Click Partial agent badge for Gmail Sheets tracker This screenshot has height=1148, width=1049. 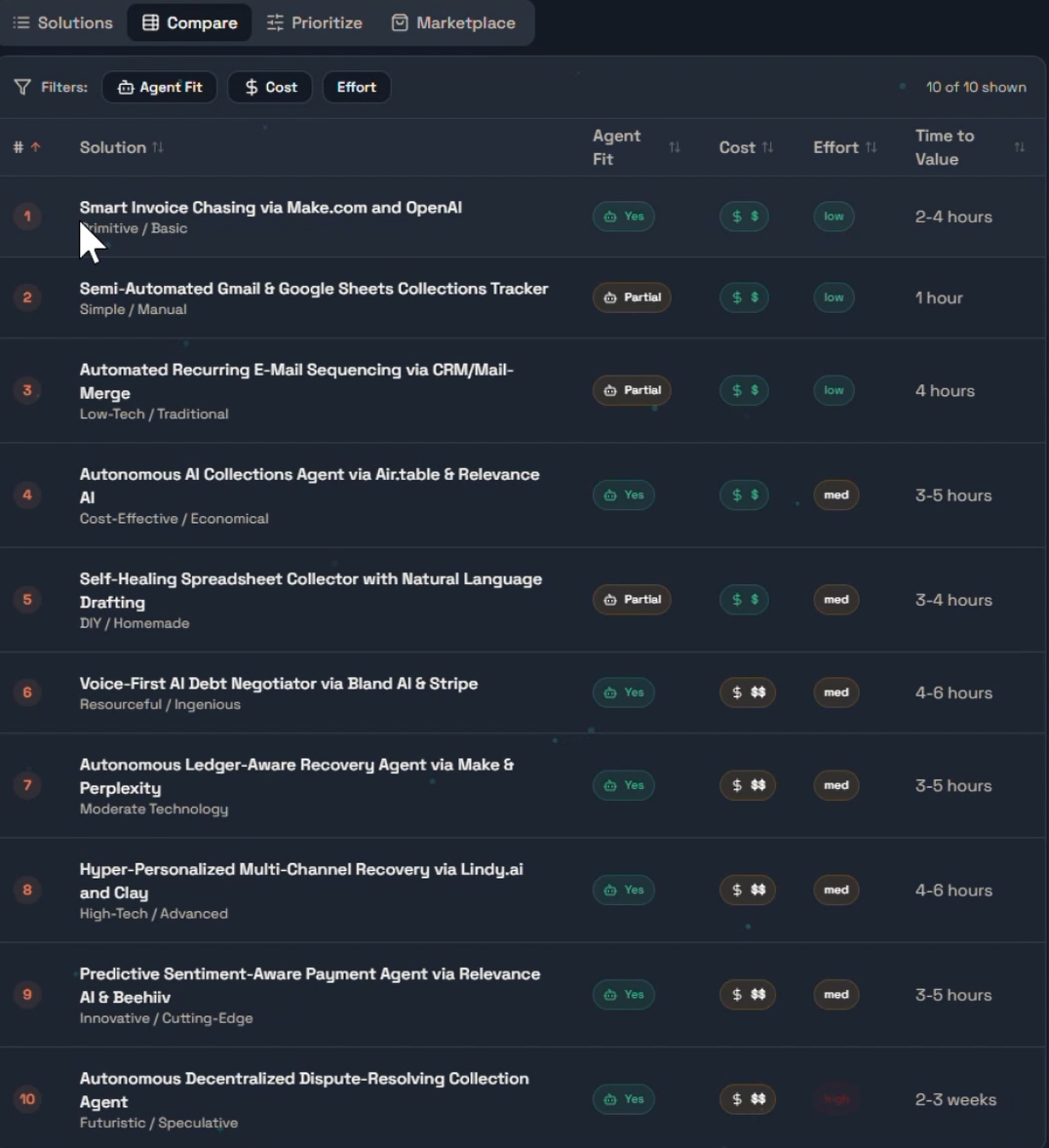(632, 297)
